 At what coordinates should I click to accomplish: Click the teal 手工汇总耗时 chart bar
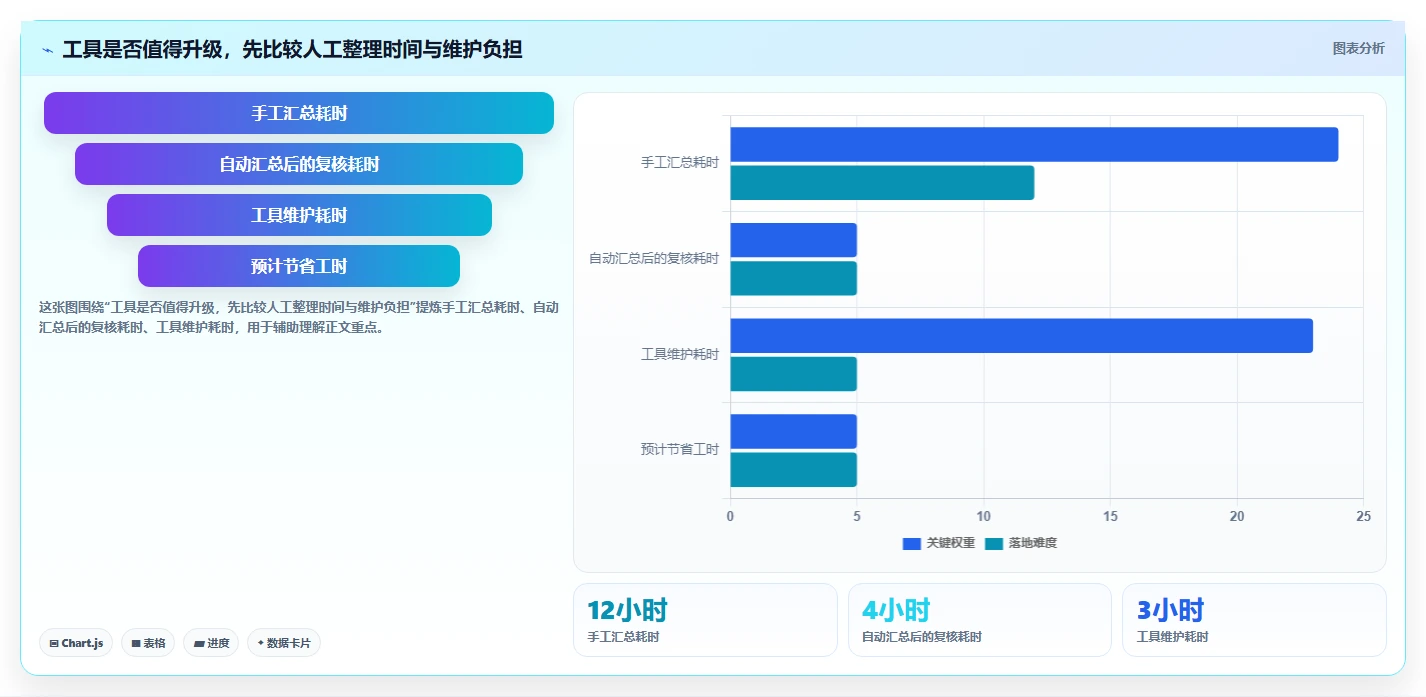pyautogui.click(x=882, y=183)
